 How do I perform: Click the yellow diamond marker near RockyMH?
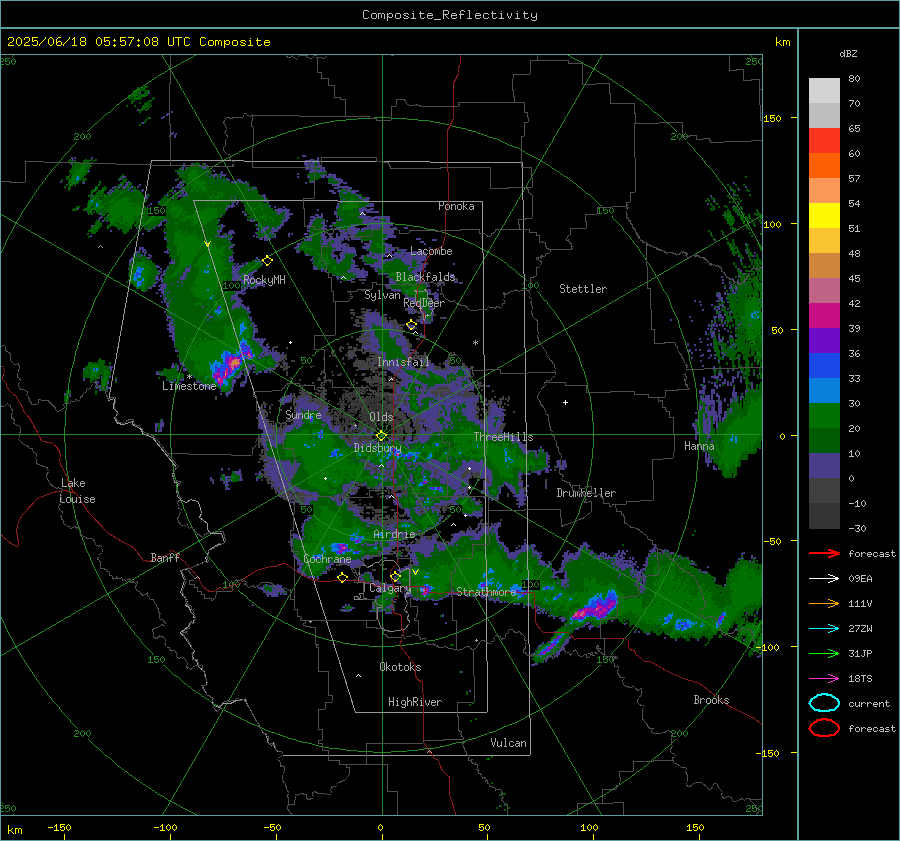pos(267,261)
